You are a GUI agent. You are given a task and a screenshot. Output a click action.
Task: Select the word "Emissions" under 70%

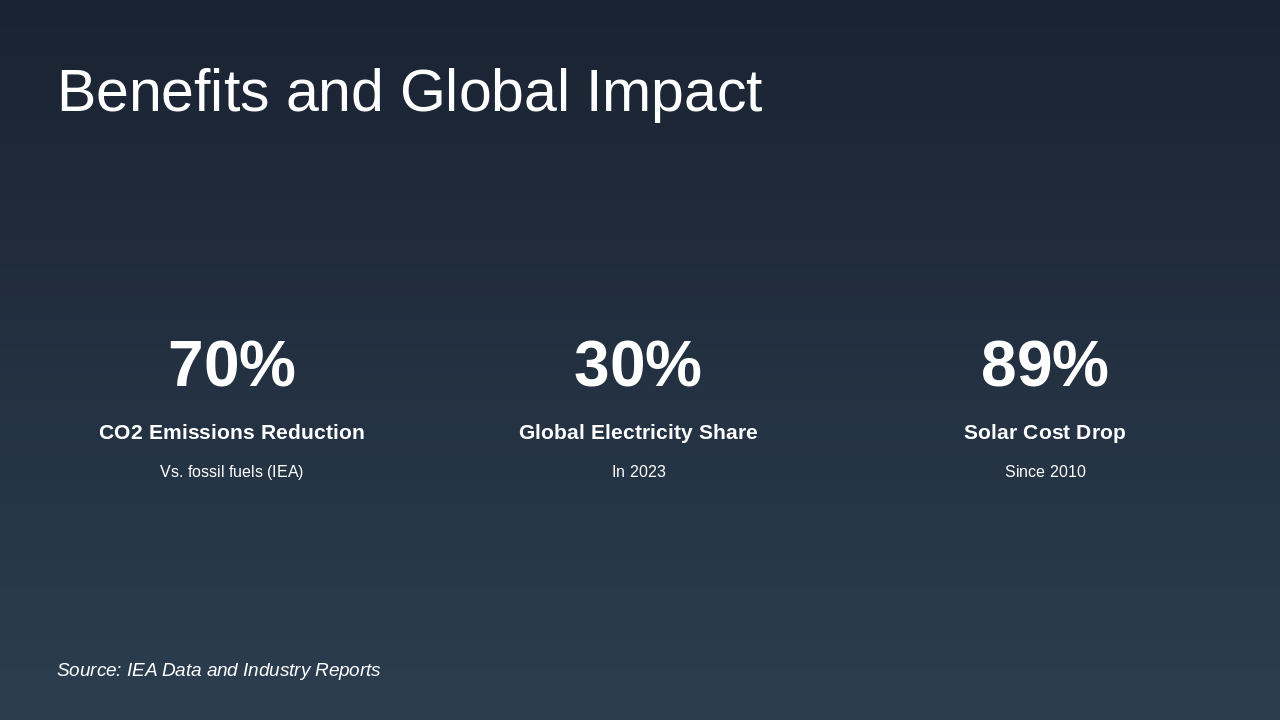tap(202, 432)
